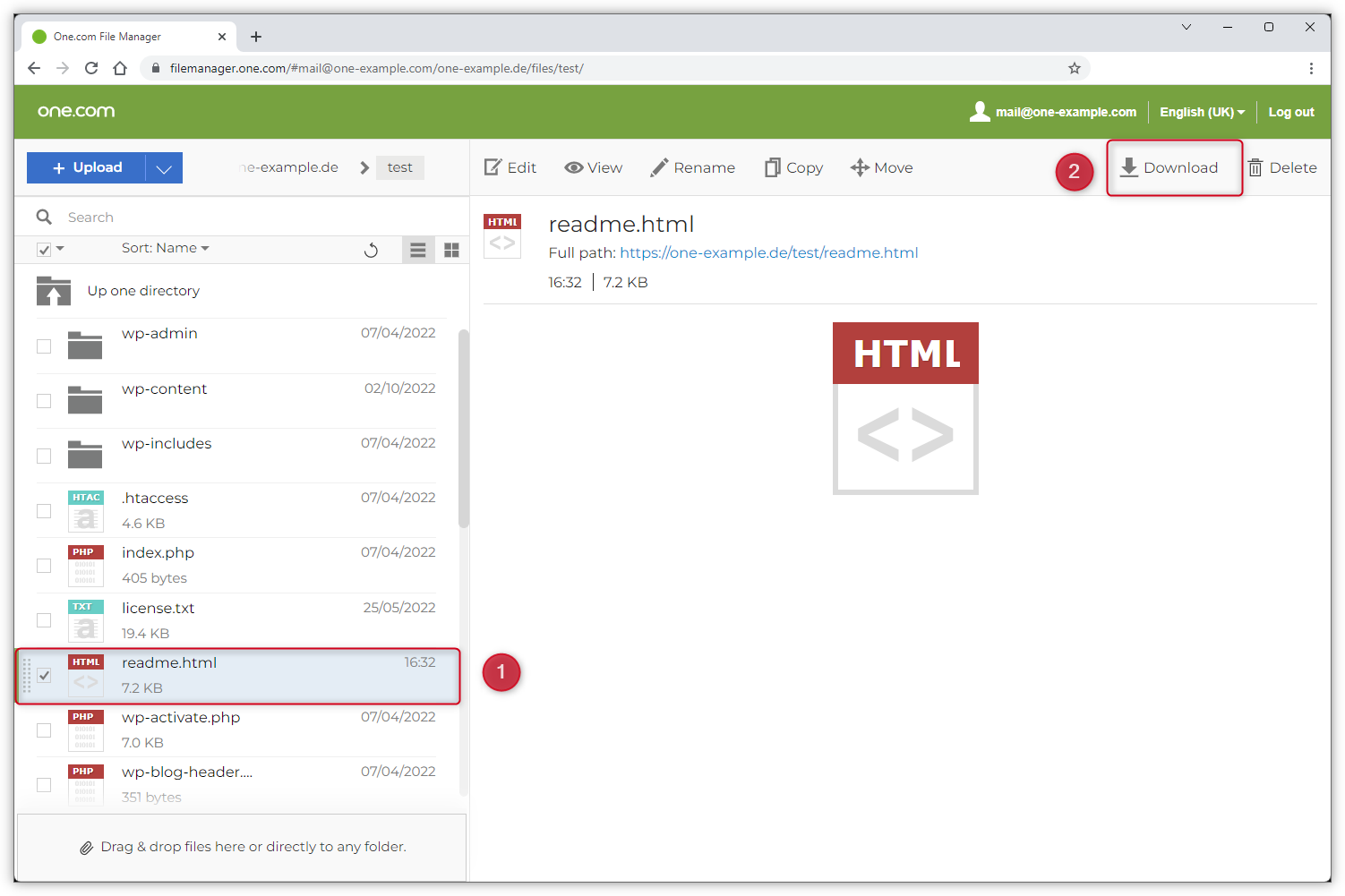1345x896 pixels.
Task: Click the Download icon in the toolbar
Action: (1129, 167)
